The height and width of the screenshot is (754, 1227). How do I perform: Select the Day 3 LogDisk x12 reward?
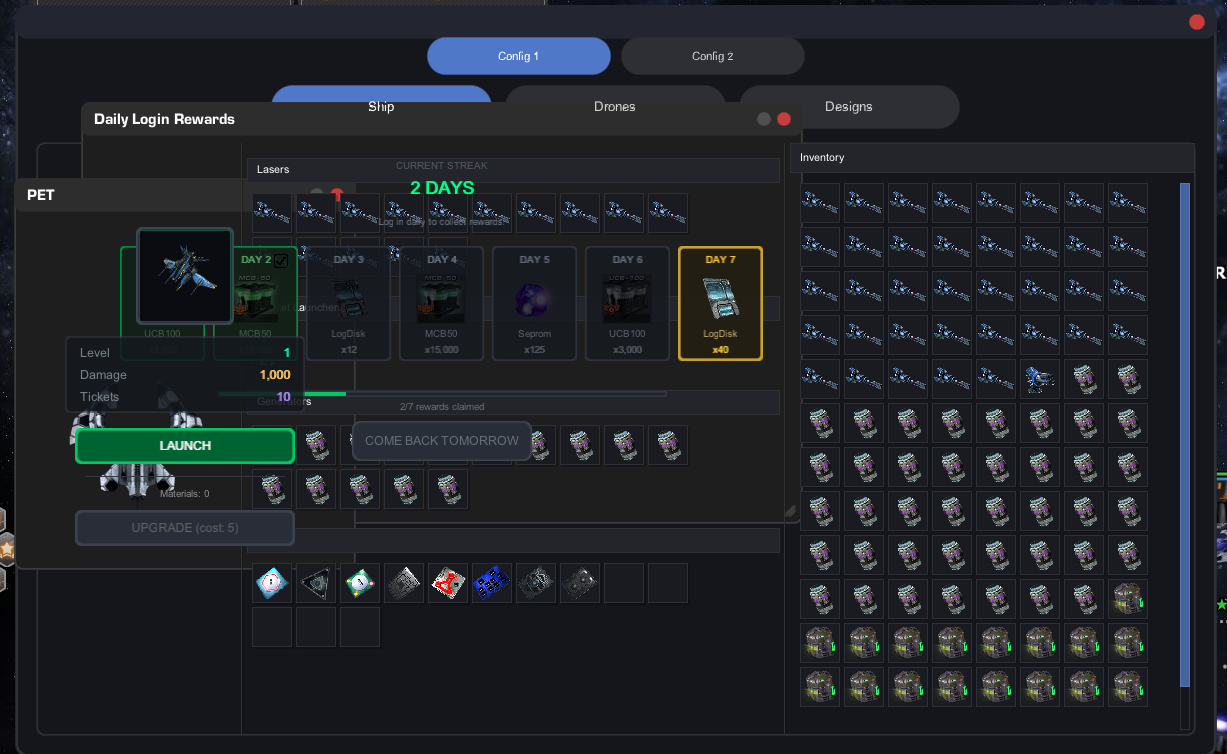(348, 303)
